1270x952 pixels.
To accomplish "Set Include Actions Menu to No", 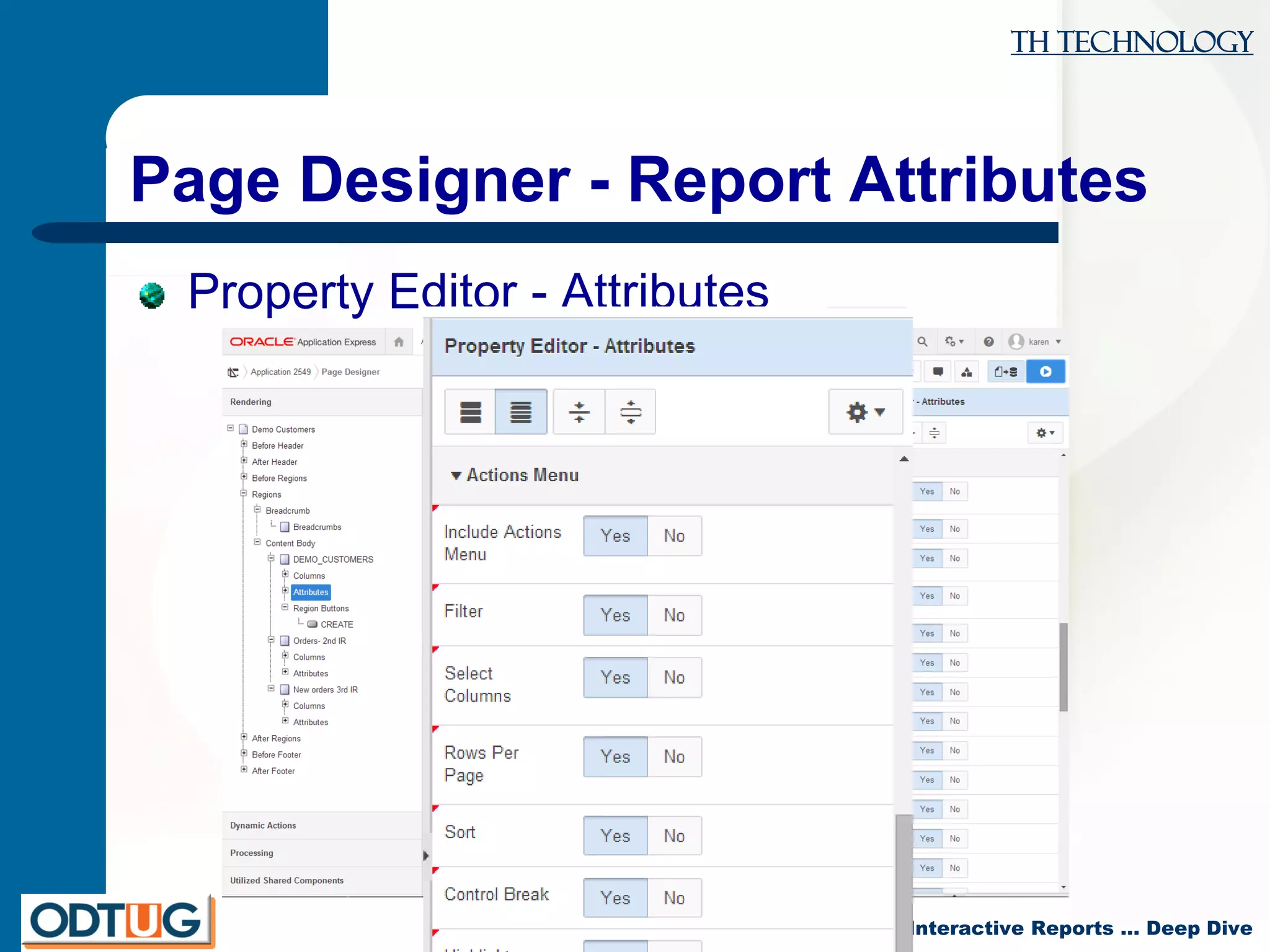I will click(675, 536).
